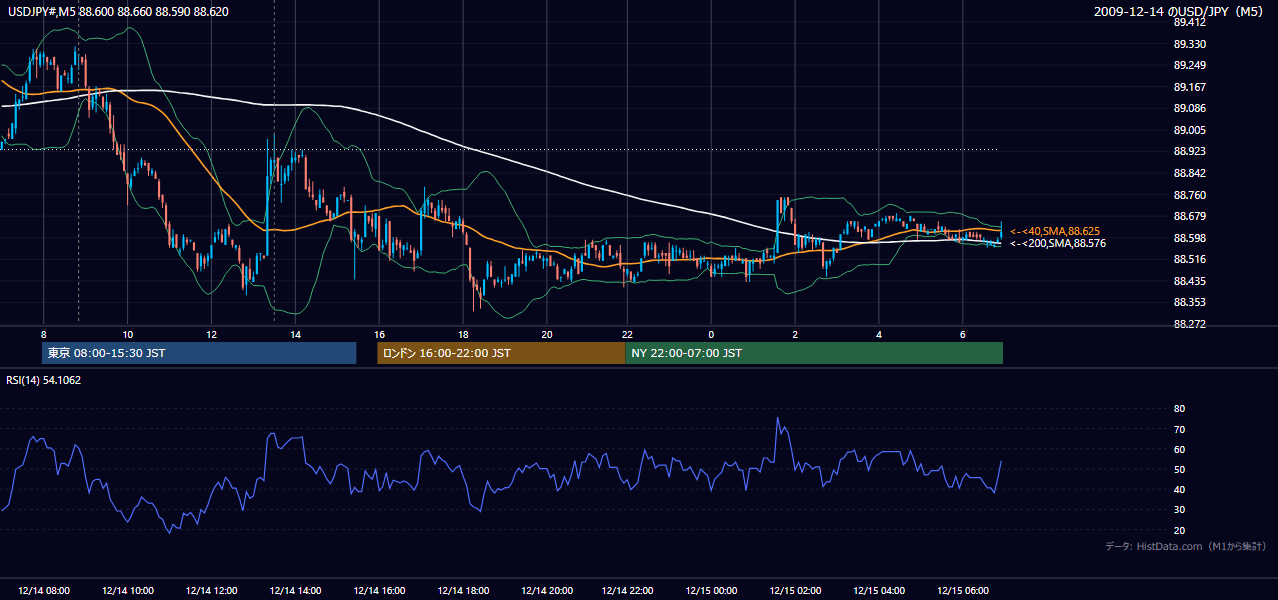1278x600 pixels.
Task: Click hour label 22 under the price chart
Action: (628, 334)
